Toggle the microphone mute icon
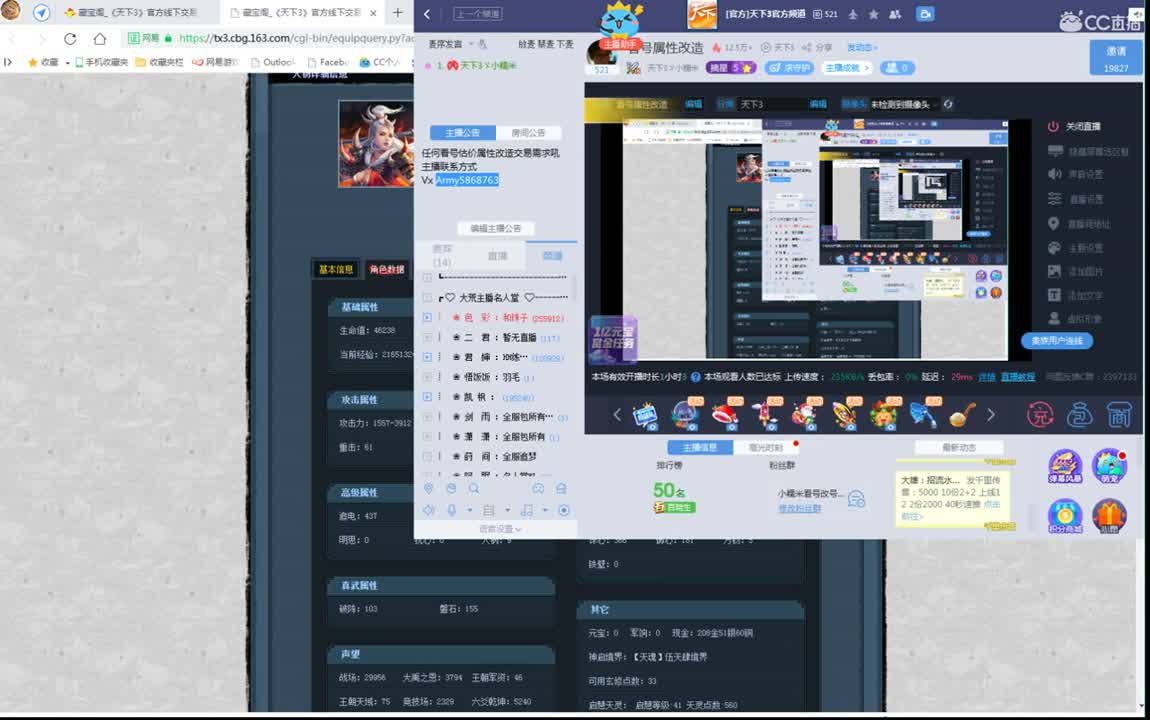1150x720 pixels. tap(451, 510)
